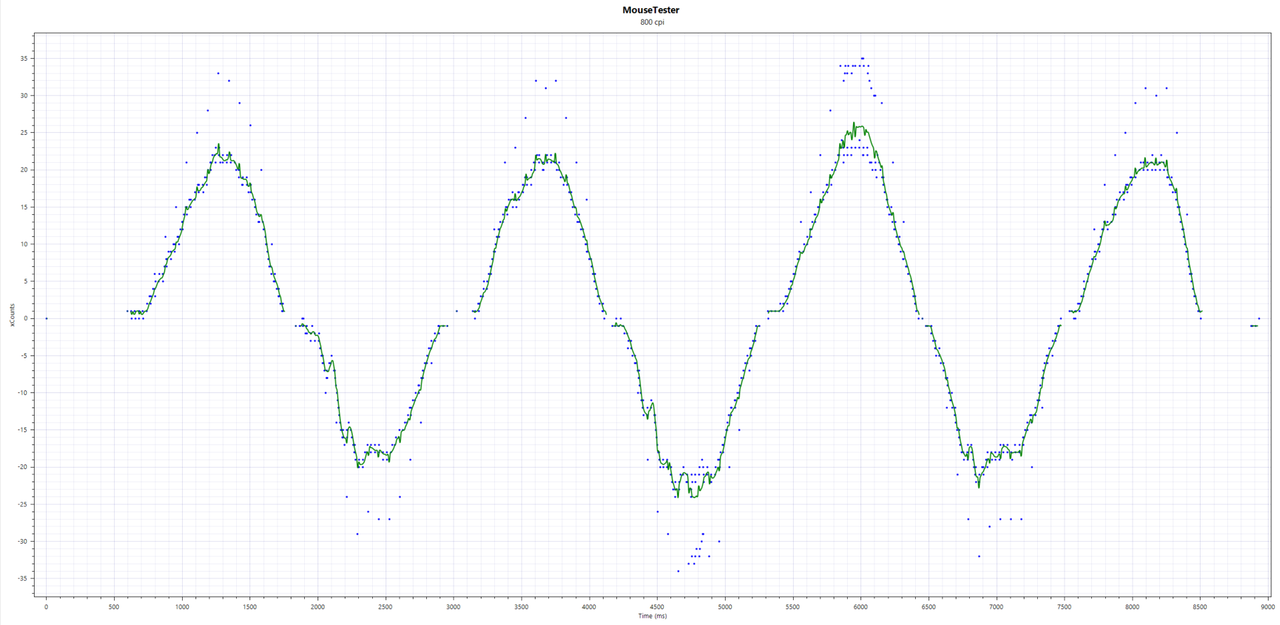Select the '7000' time axis tick label
The width and height of the screenshot is (1280, 625).
tap(996, 606)
